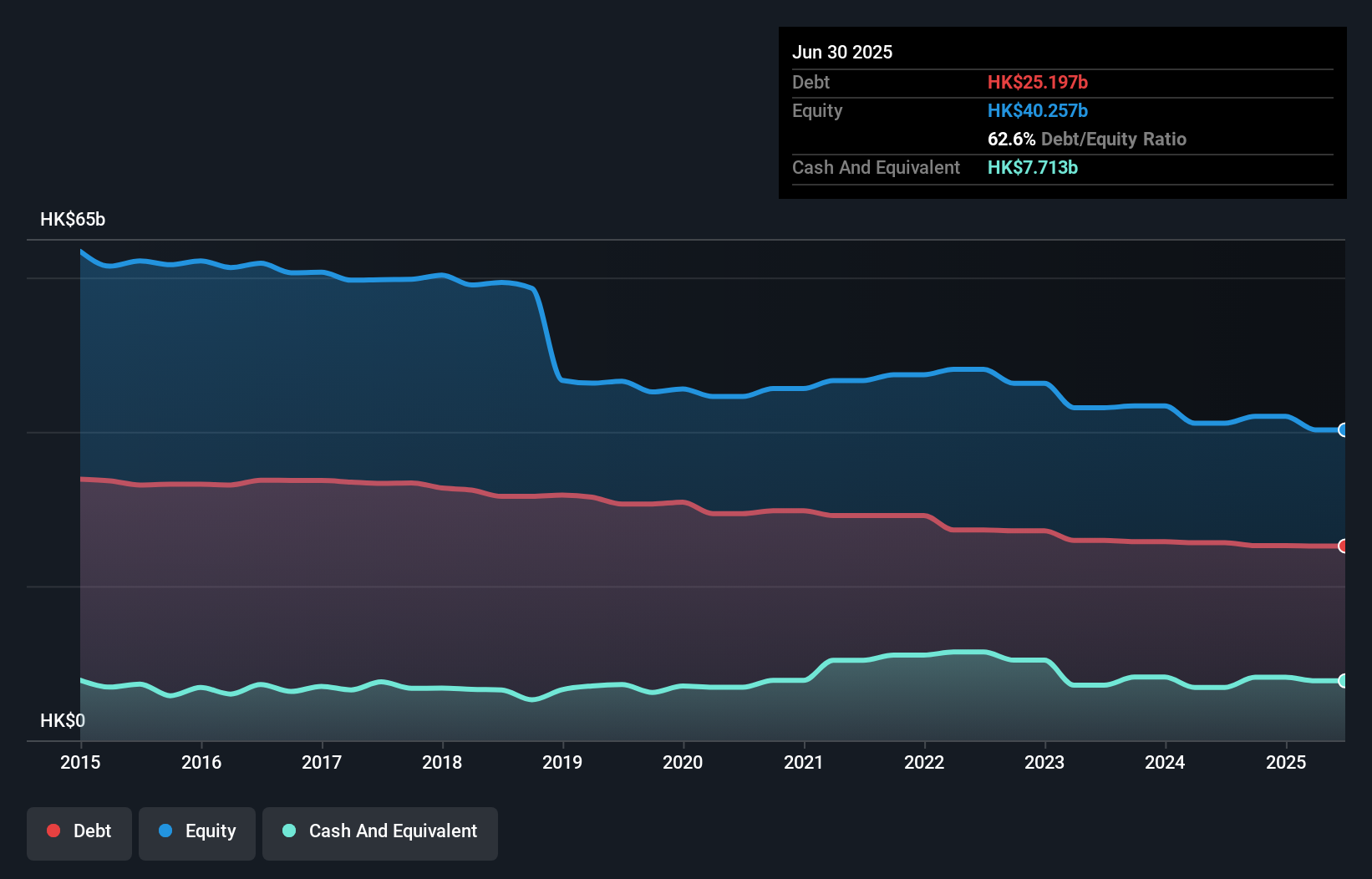Toggle the Equity series legend button

click(x=197, y=831)
